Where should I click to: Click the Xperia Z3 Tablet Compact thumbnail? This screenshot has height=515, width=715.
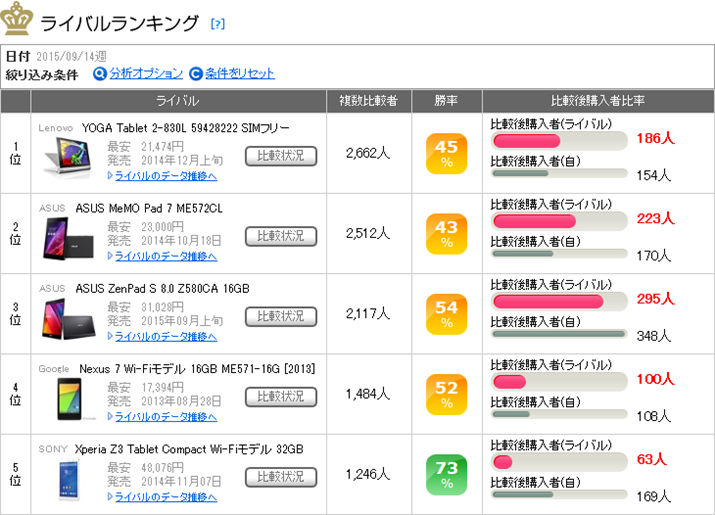pyautogui.click(x=70, y=478)
